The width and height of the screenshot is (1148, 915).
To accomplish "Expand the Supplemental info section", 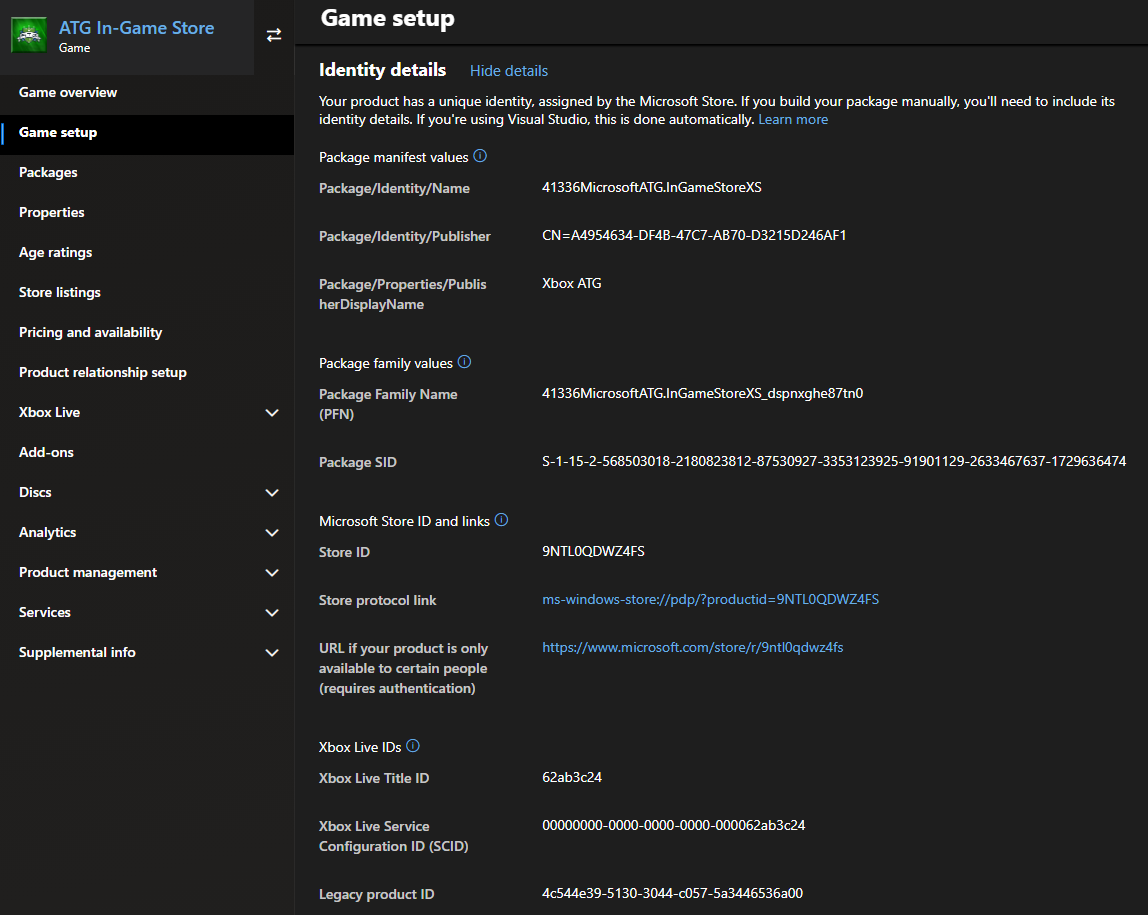I will (147, 652).
